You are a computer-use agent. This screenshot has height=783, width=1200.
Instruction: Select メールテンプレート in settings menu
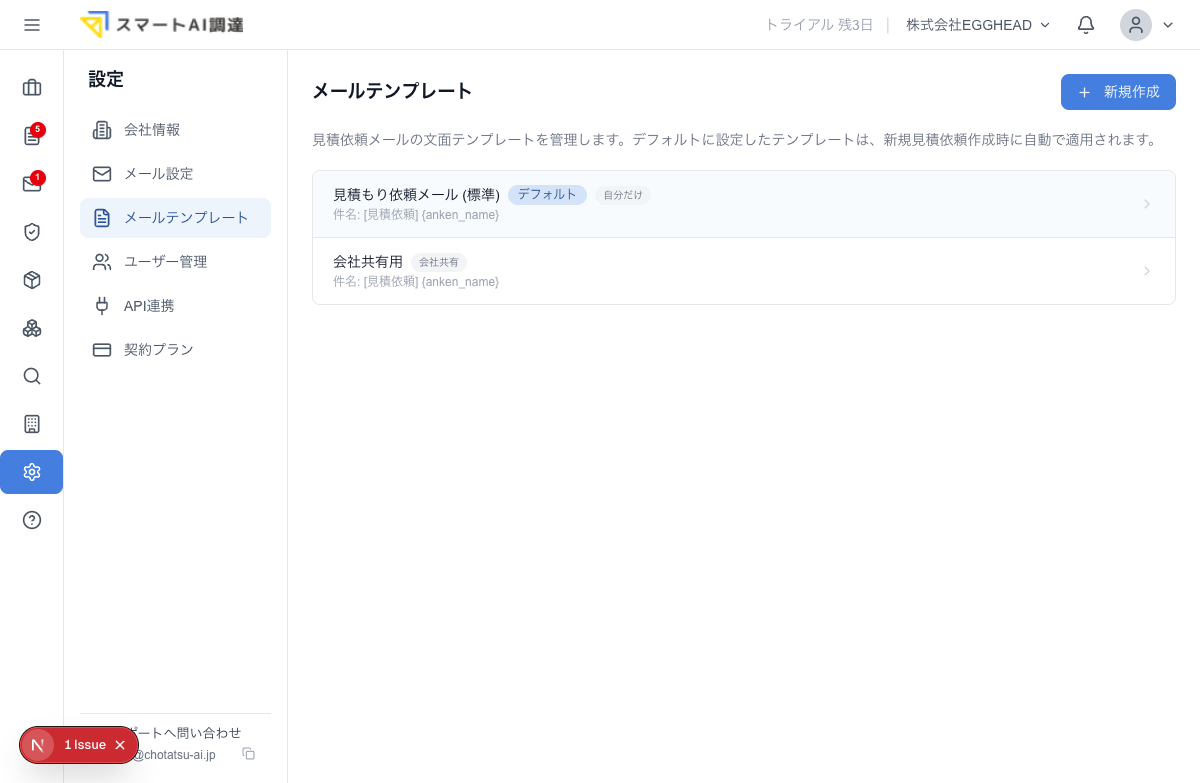[x=175, y=218]
